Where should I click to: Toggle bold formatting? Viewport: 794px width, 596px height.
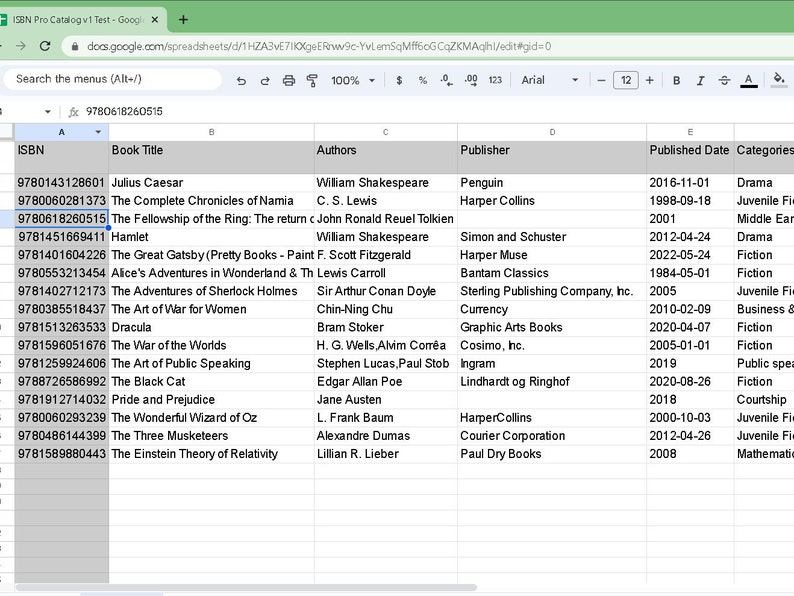click(677, 81)
